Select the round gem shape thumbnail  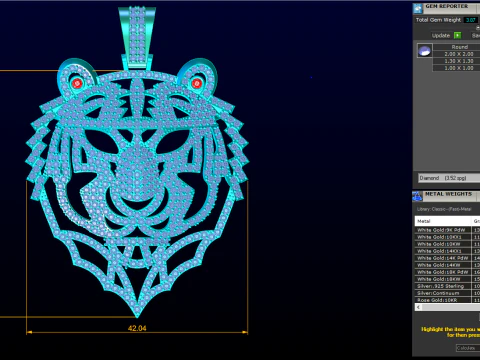(x=425, y=51)
